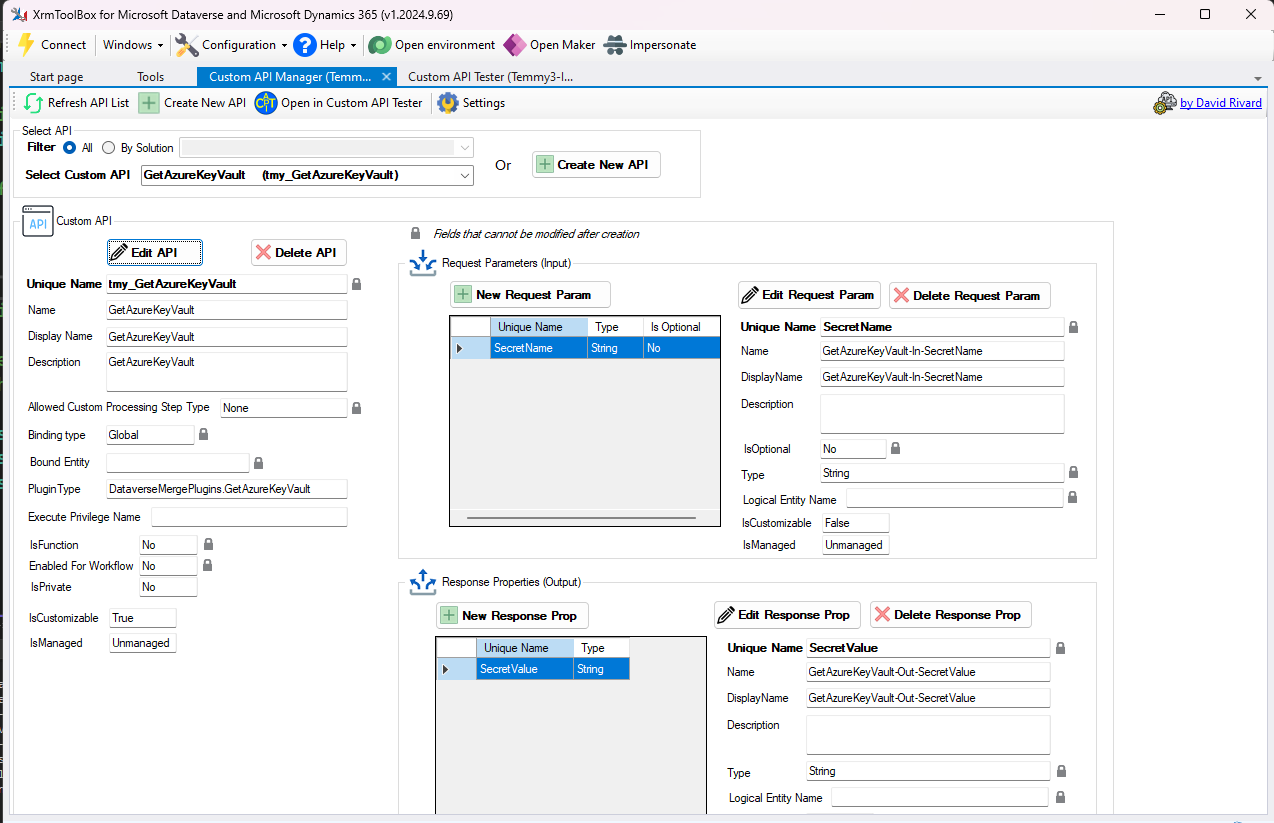1274x823 pixels.
Task: Click Edit Request Param button
Action: (x=809, y=295)
